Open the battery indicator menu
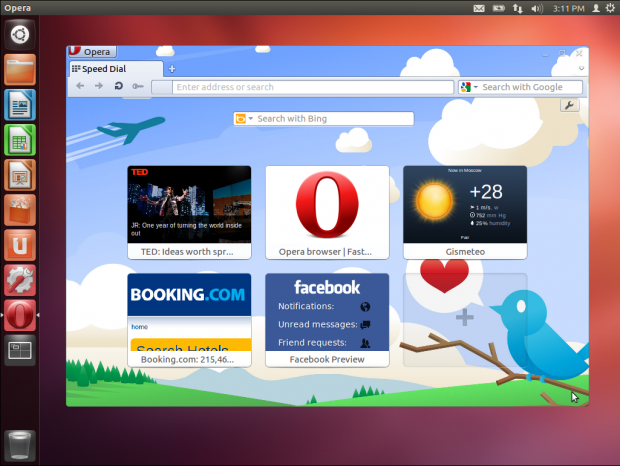This screenshot has width=620, height=466. 499,8
